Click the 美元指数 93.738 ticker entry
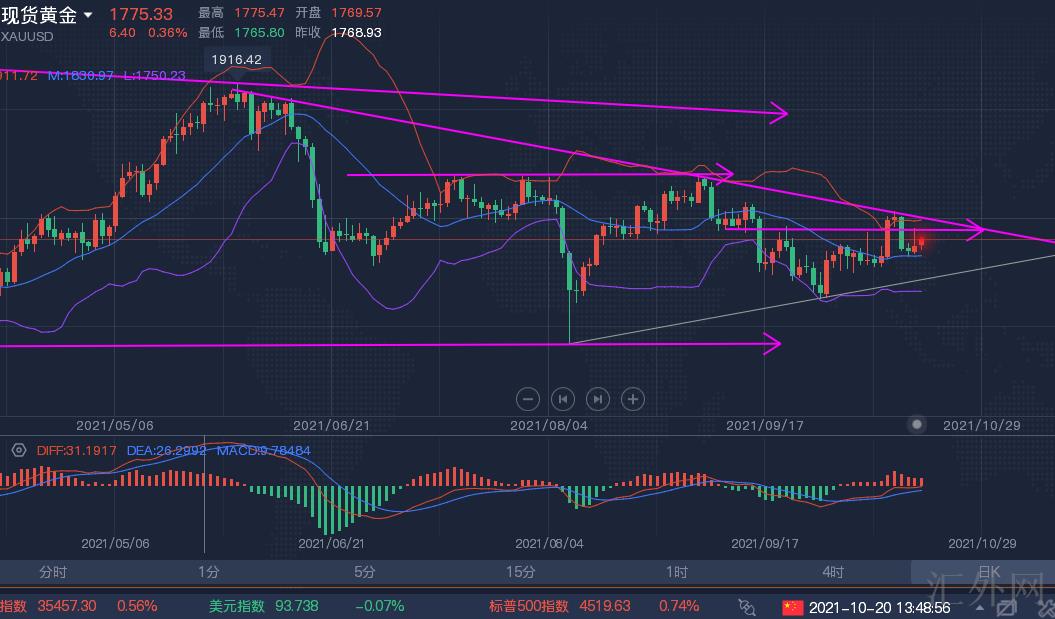The width and height of the screenshot is (1055, 619). [263, 606]
